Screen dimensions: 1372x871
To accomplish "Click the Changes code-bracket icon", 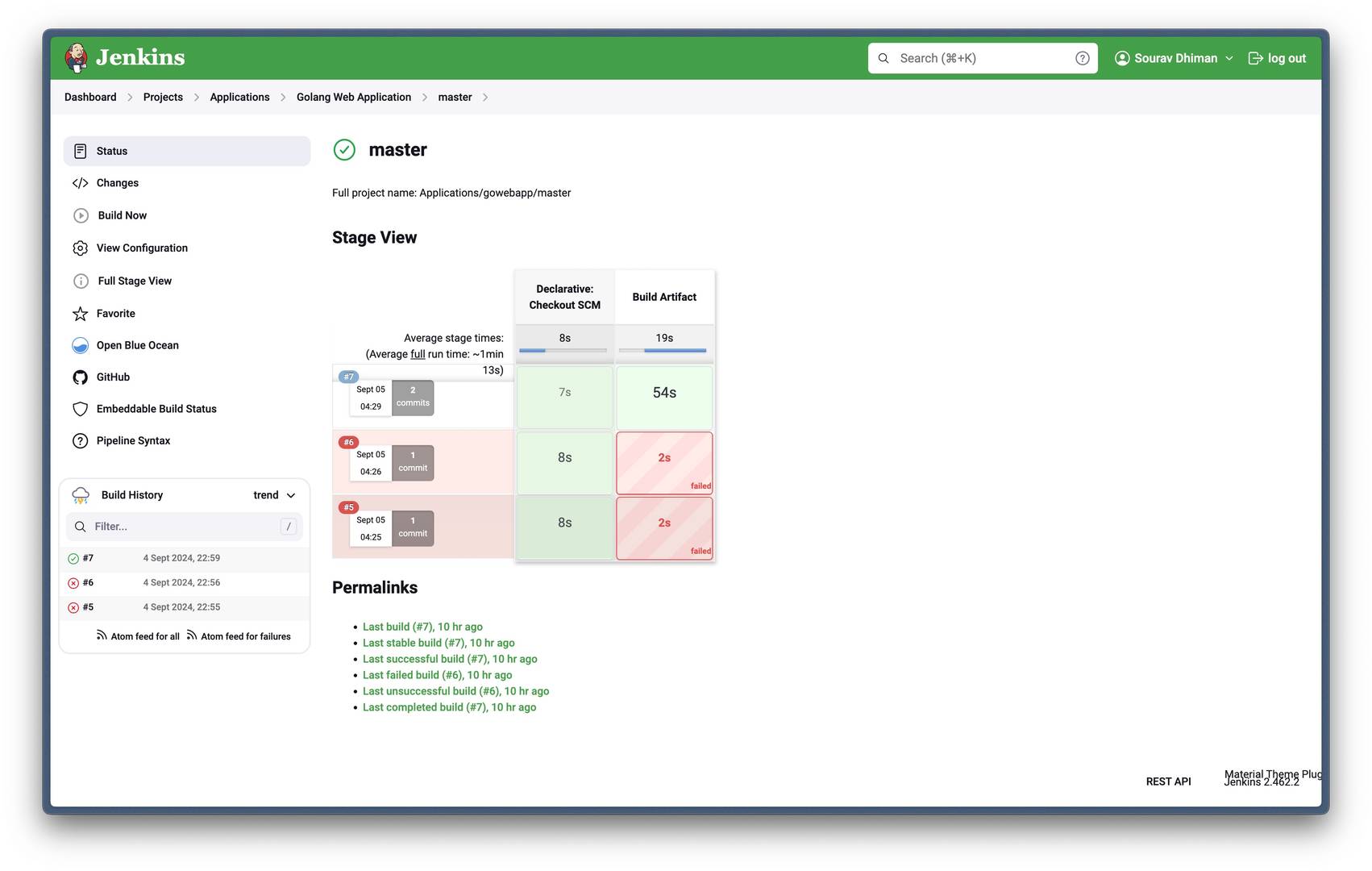I will [x=81, y=183].
